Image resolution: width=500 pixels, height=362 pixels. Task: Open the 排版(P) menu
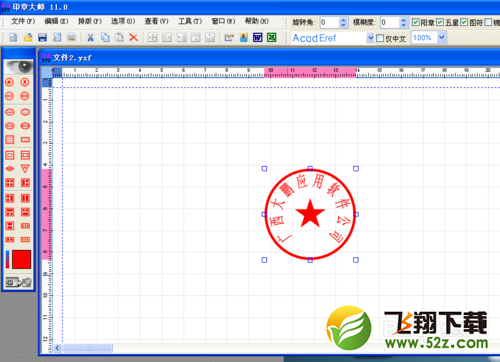click(90, 21)
